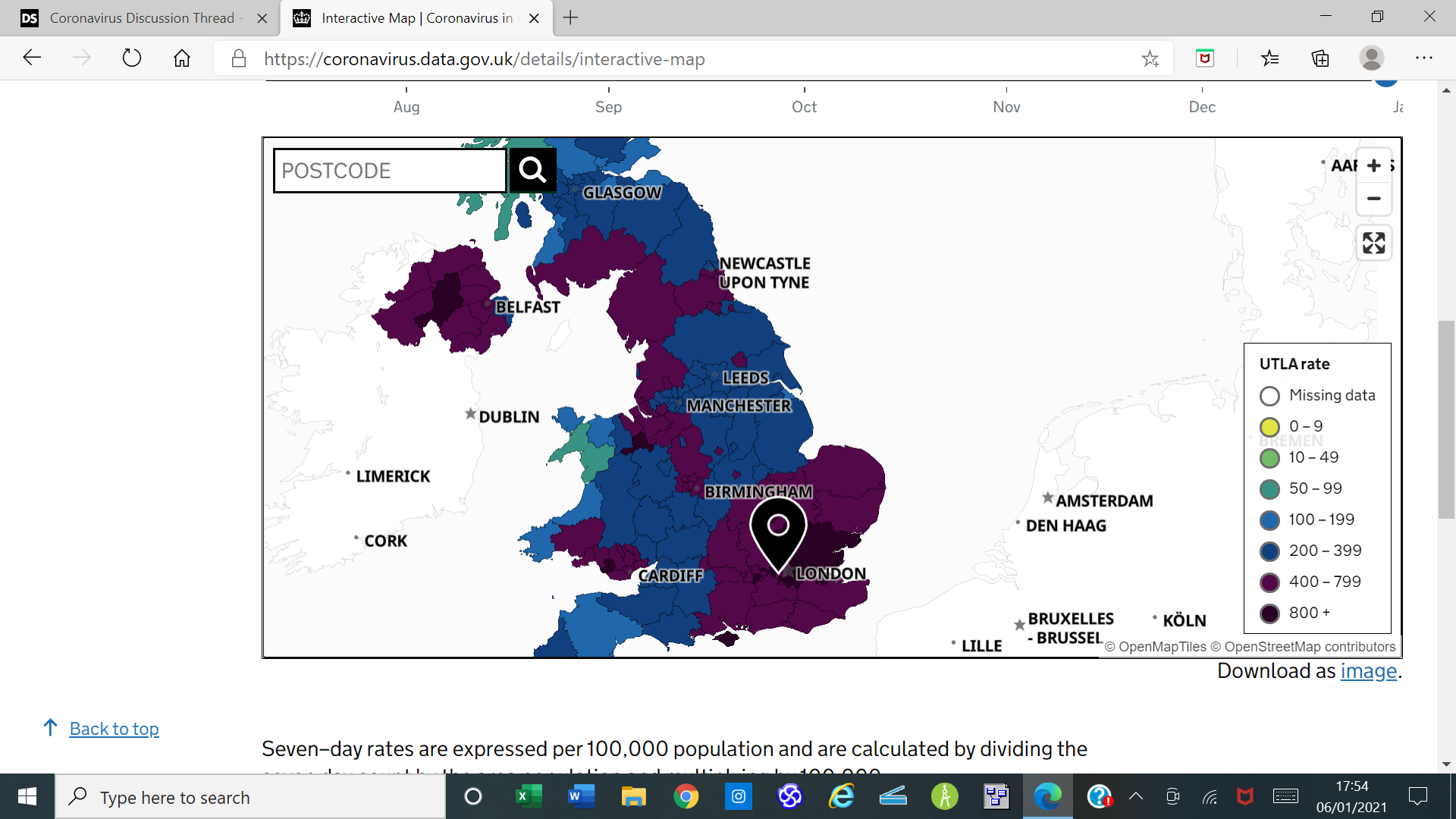Viewport: 1456px width, 819px height.
Task: Zoom out on the map
Action: coord(1373,199)
